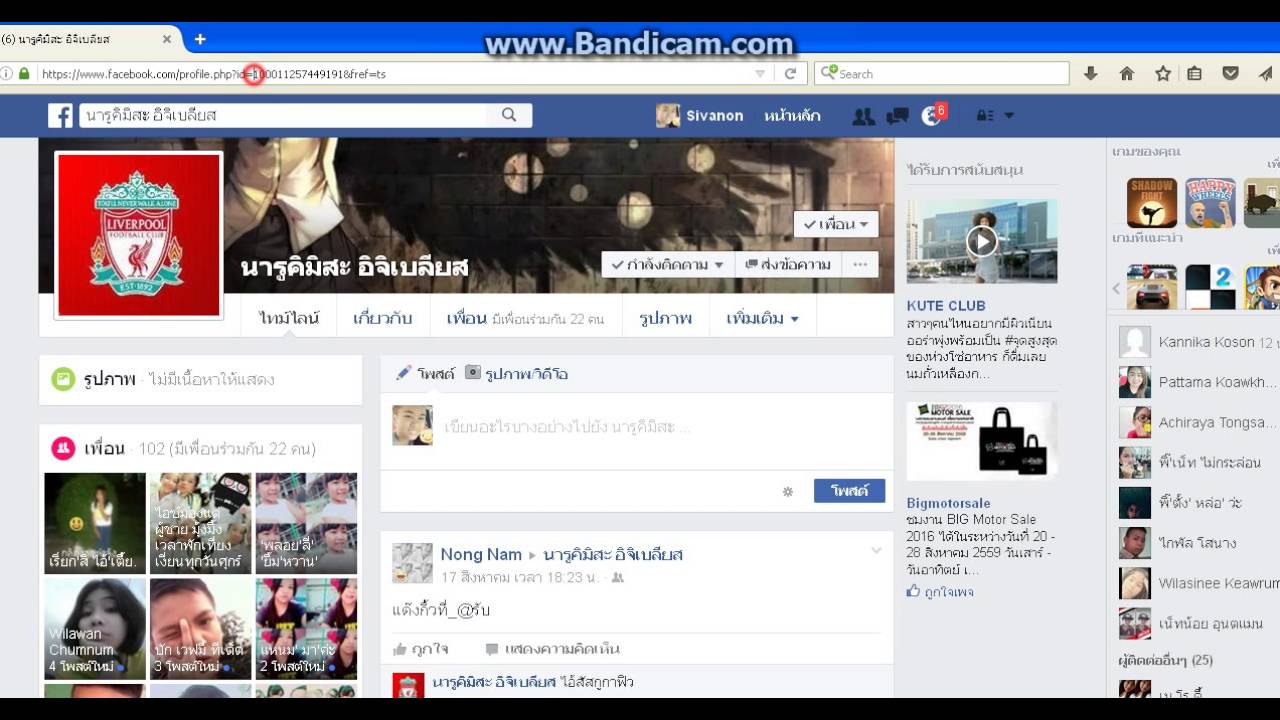
Task: Open URL bar history dropdown arrow
Action: 760,74
